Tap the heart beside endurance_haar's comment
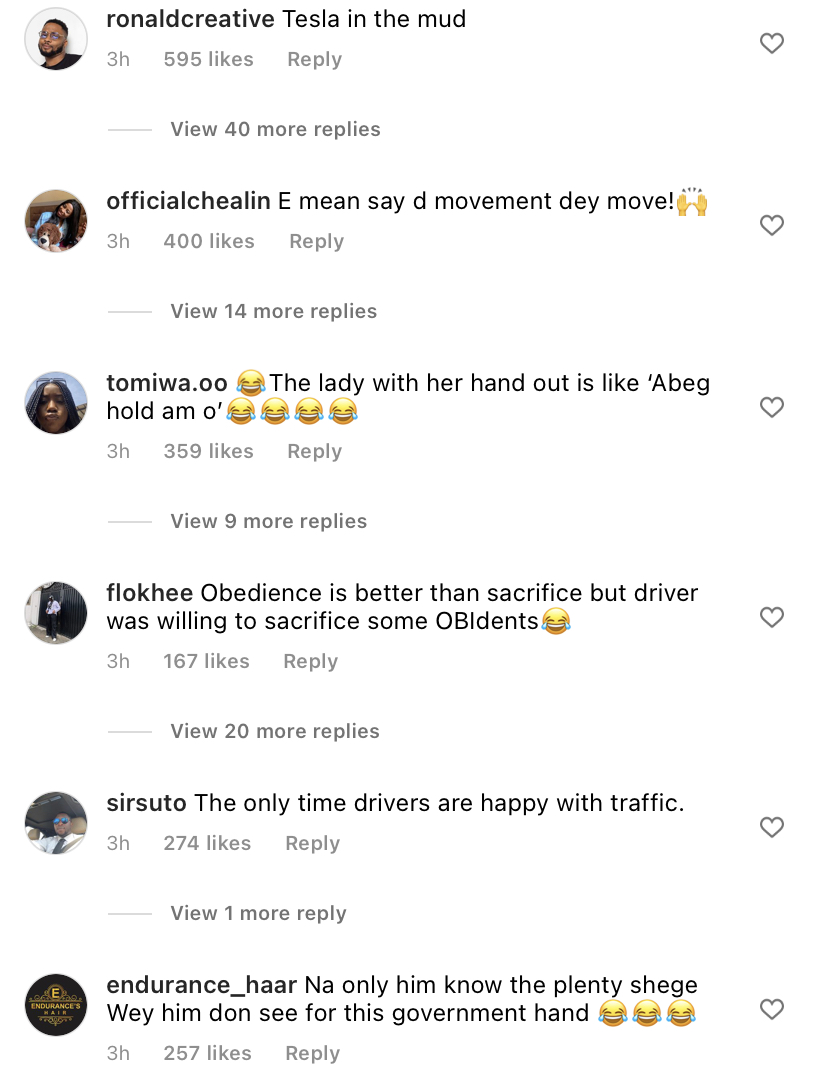The image size is (828, 1073). (x=771, y=1009)
